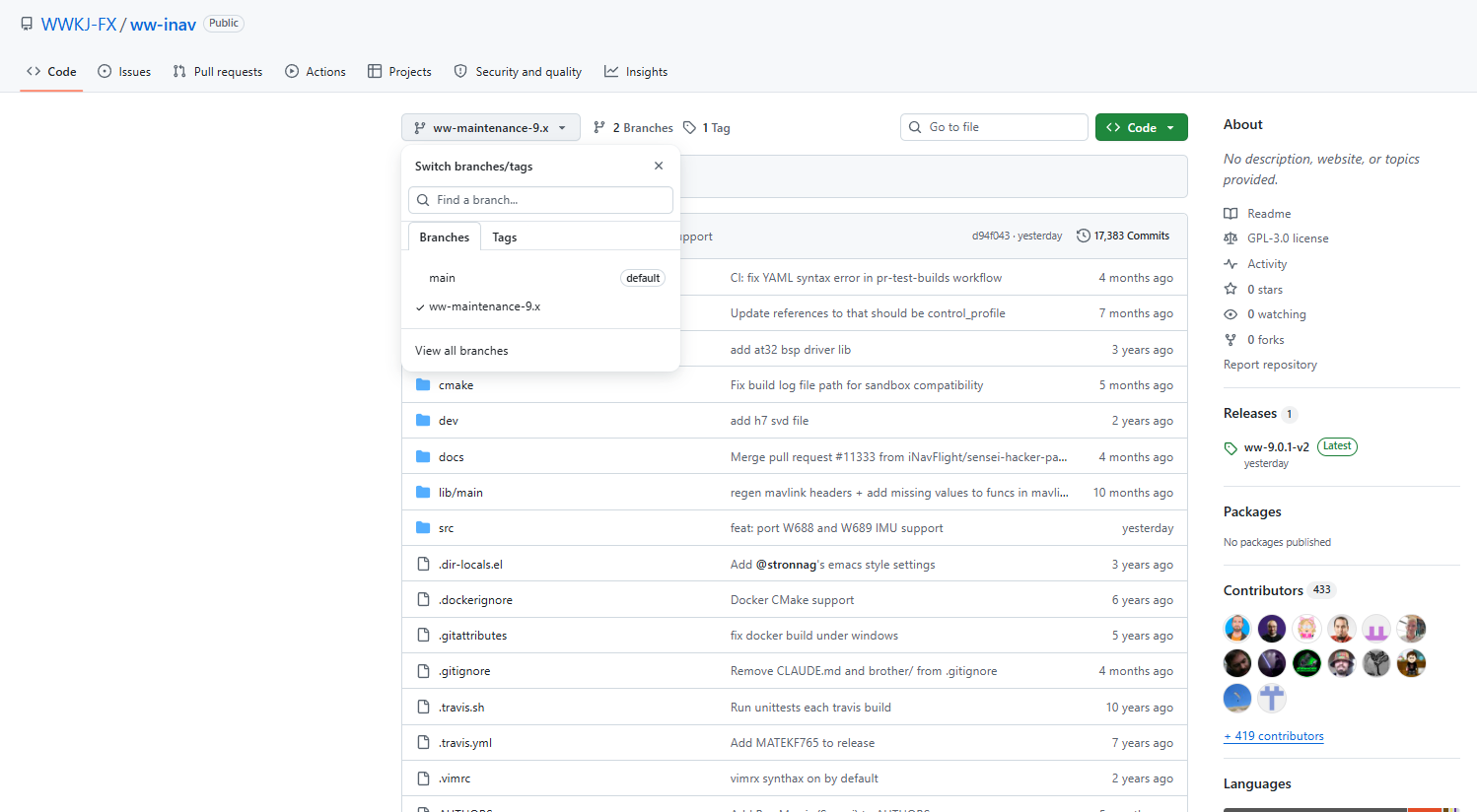The height and width of the screenshot is (812, 1477).
Task: Select the ww-maintenance-9.x branch entry
Action: click(x=540, y=306)
